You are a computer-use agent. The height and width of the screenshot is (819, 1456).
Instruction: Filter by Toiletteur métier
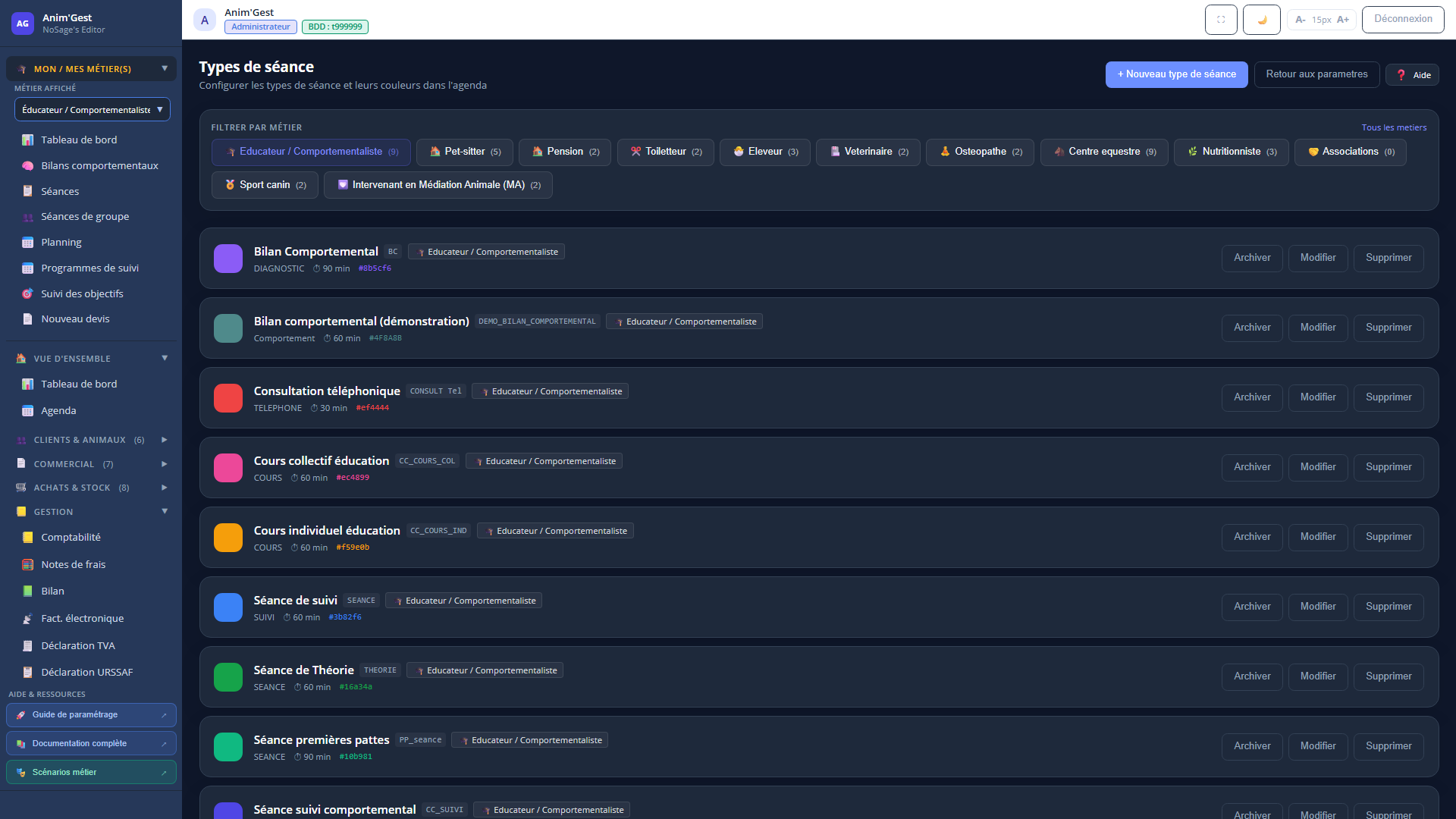[x=665, y=152]
